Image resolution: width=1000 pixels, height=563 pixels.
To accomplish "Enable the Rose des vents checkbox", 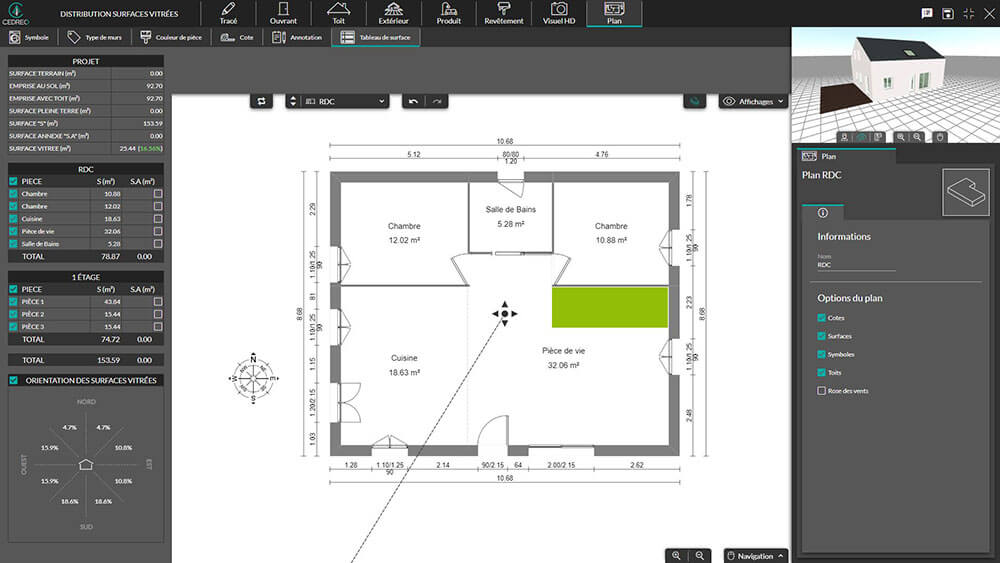I will 822,391.
